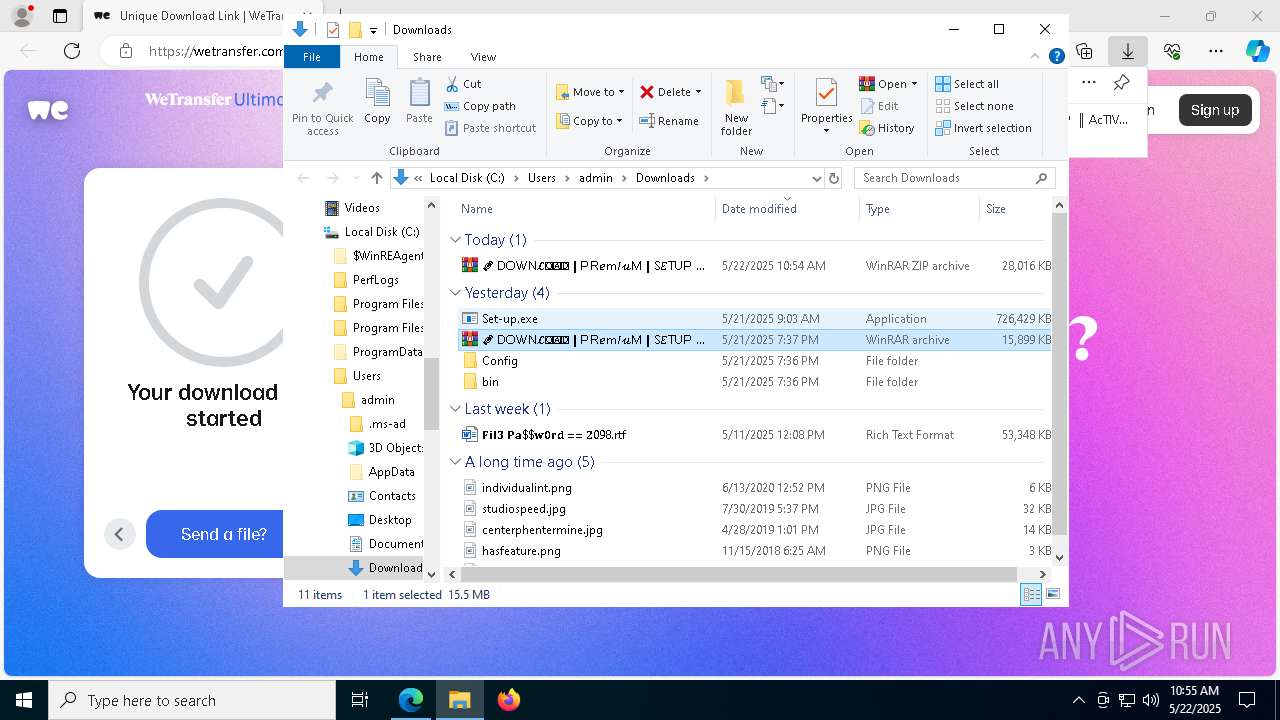
Task: Collapse A long time ago group
Action: point(455,462)
